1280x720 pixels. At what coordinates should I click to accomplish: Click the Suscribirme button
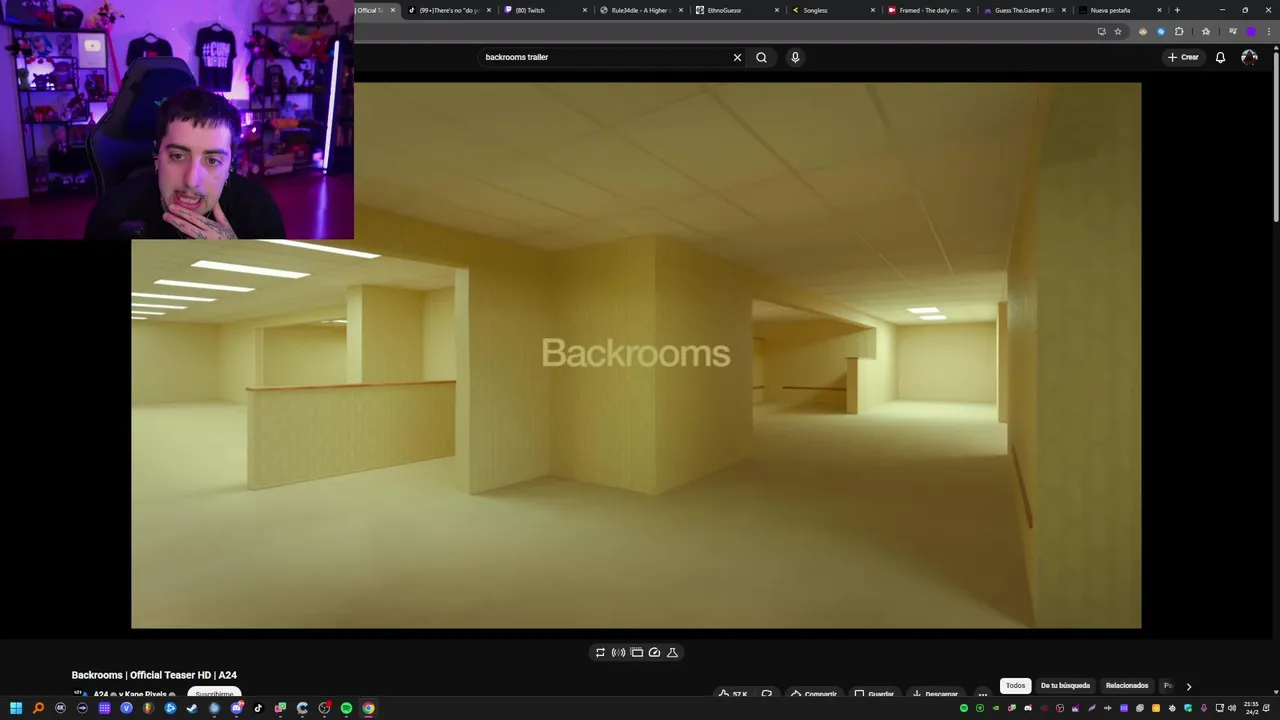coord(214,694)
